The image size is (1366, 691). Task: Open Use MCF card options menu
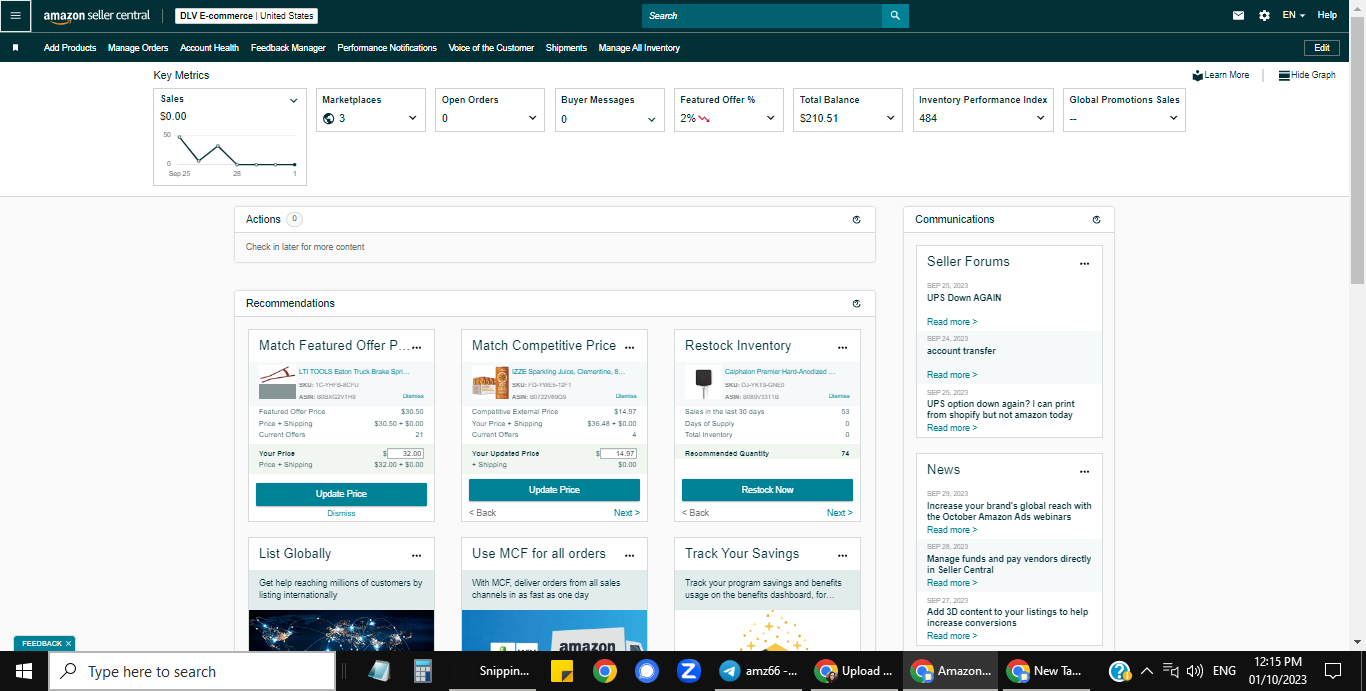tap(630, 555)
